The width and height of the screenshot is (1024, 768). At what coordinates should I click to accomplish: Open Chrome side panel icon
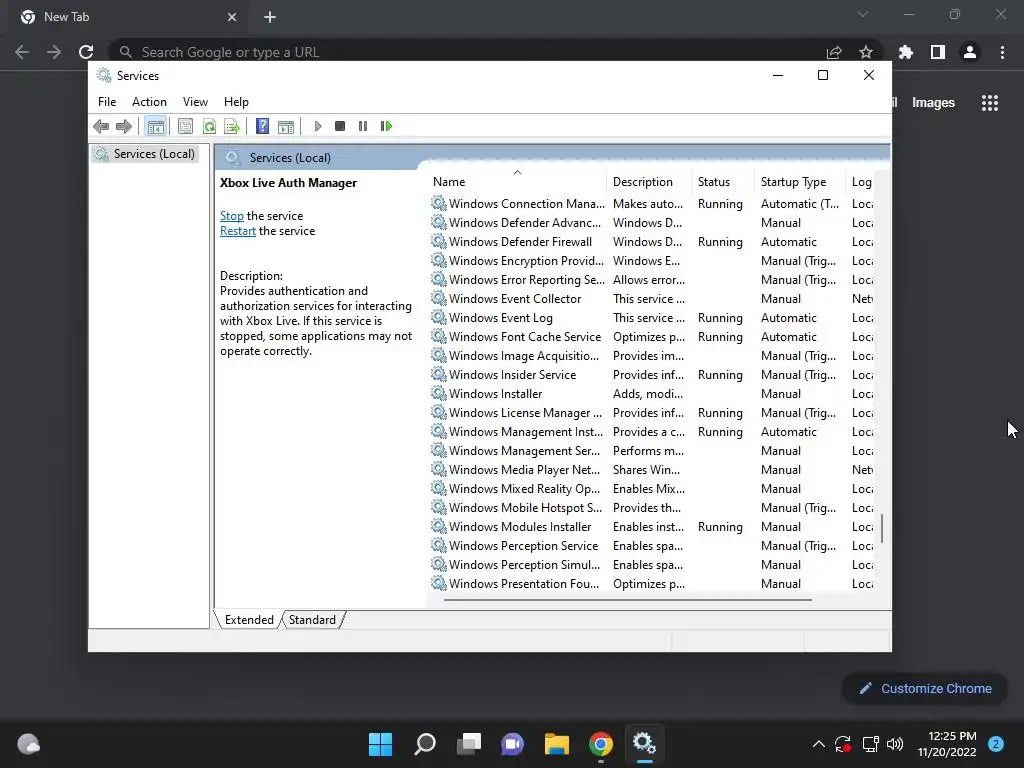click(938, 52)
